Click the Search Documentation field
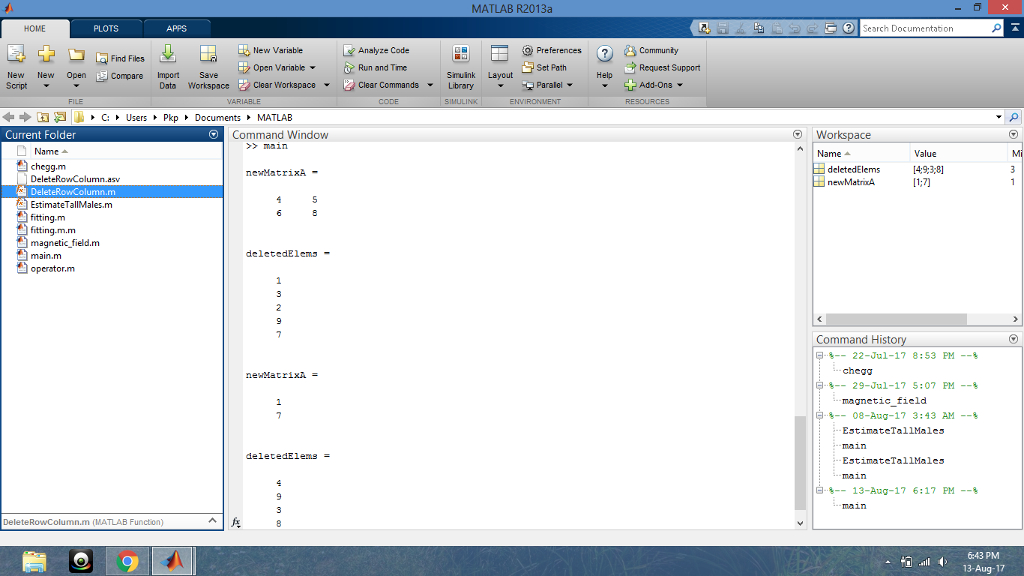1024x576 pixels. (x=925, y=29)
